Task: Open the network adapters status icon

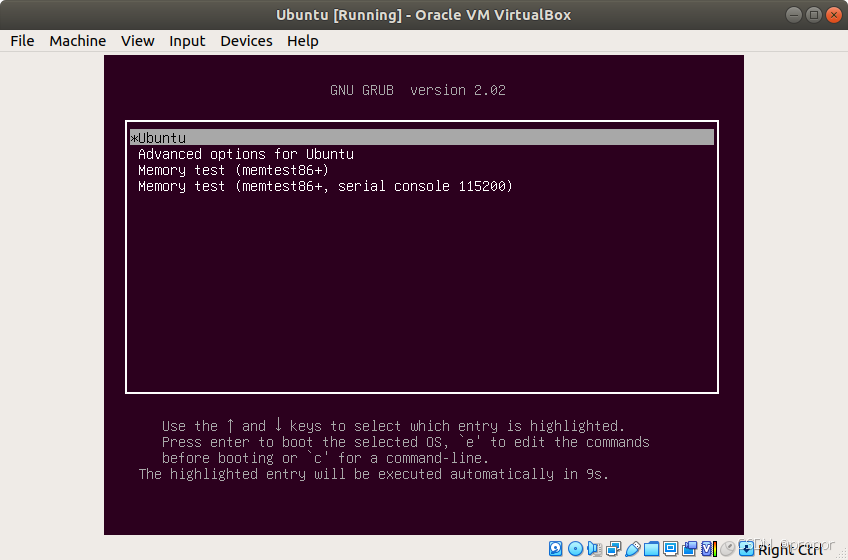Action: pos(614,549)
